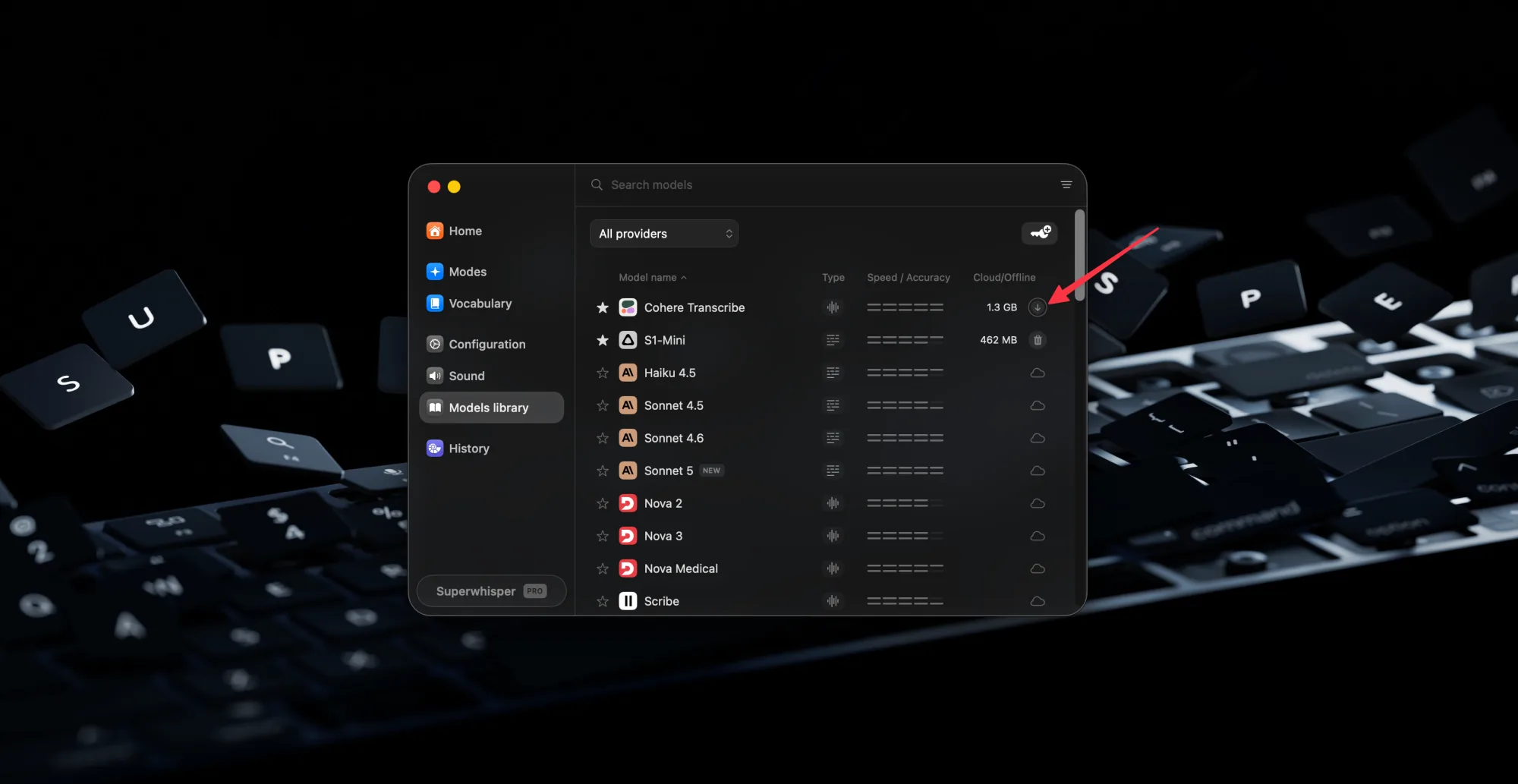Viewport: 1518px width, 784px height.
Task: Click the Cohere Transcribe speed/accuracy bars
Action: (x=905, y=307)
